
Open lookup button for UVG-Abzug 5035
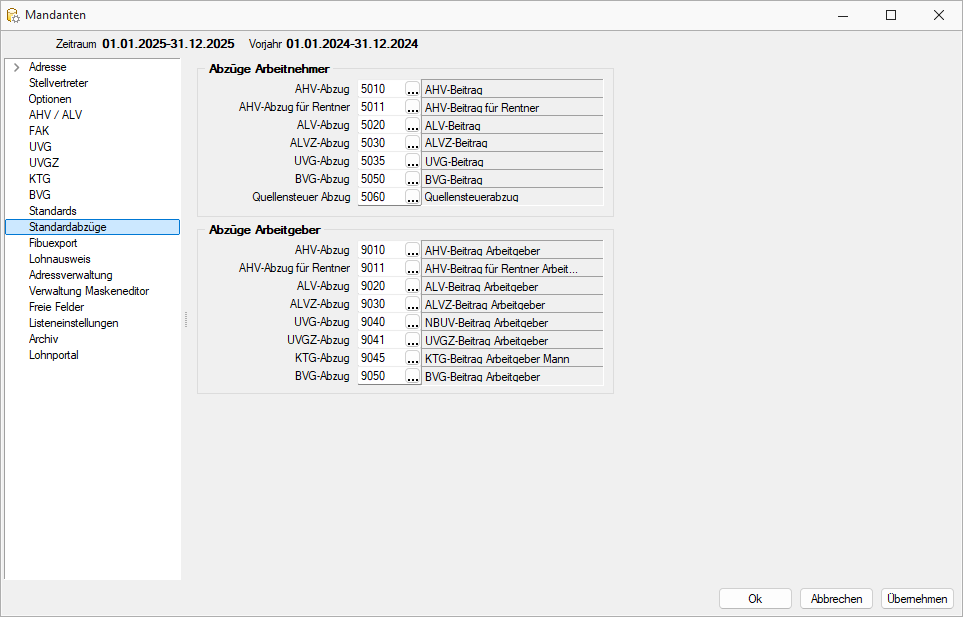(413, 161)
